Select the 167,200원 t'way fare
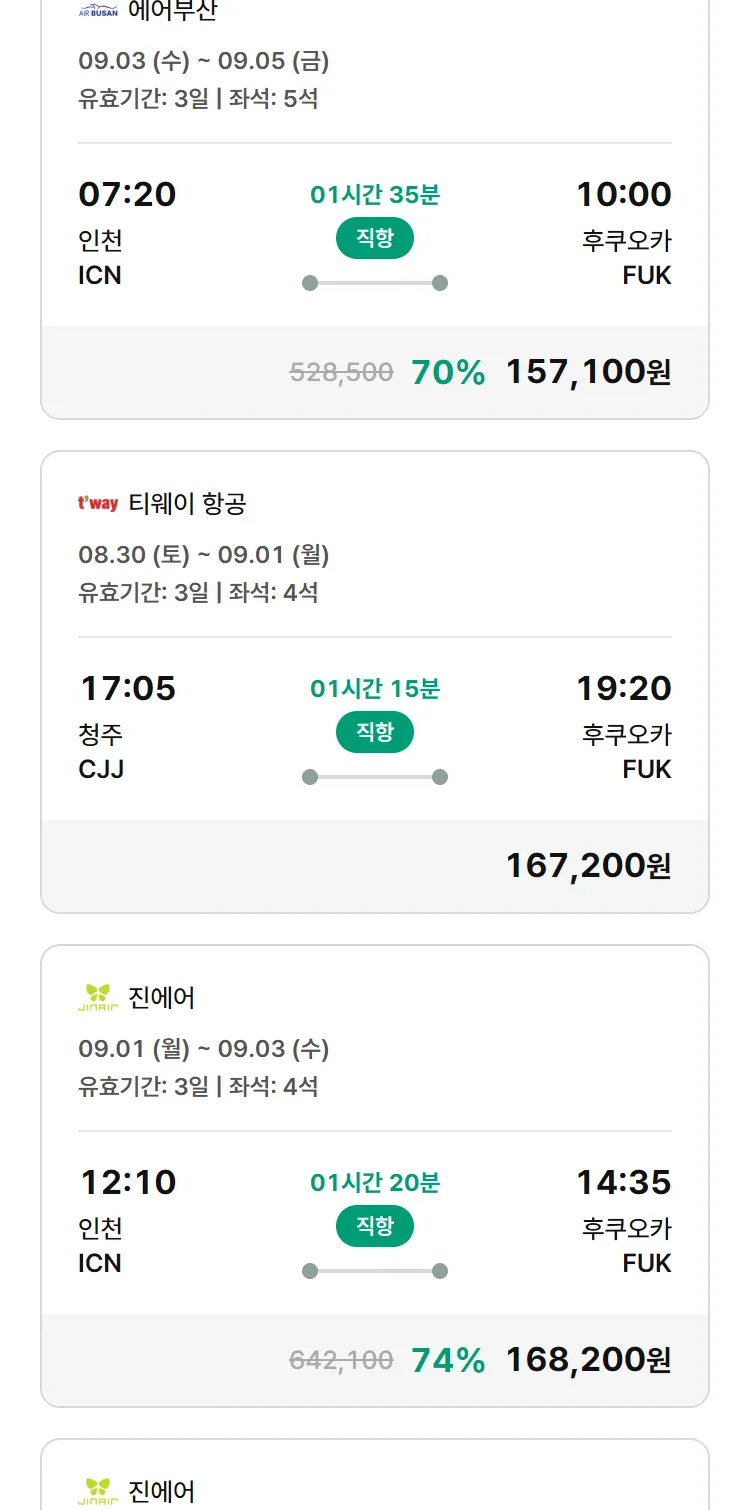The width and height of the screenshot is (750, 1510). point(588,866)
